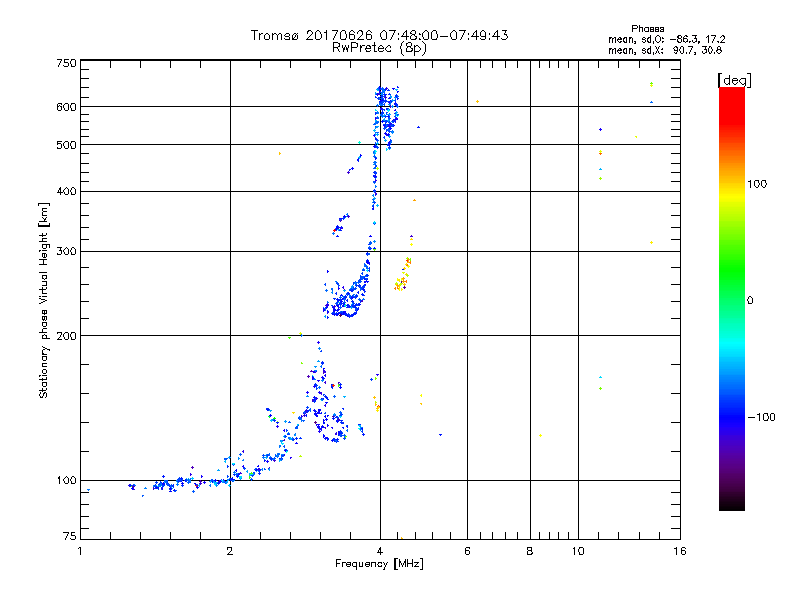Click the x-axis tick label '6'

pos(467,551)
